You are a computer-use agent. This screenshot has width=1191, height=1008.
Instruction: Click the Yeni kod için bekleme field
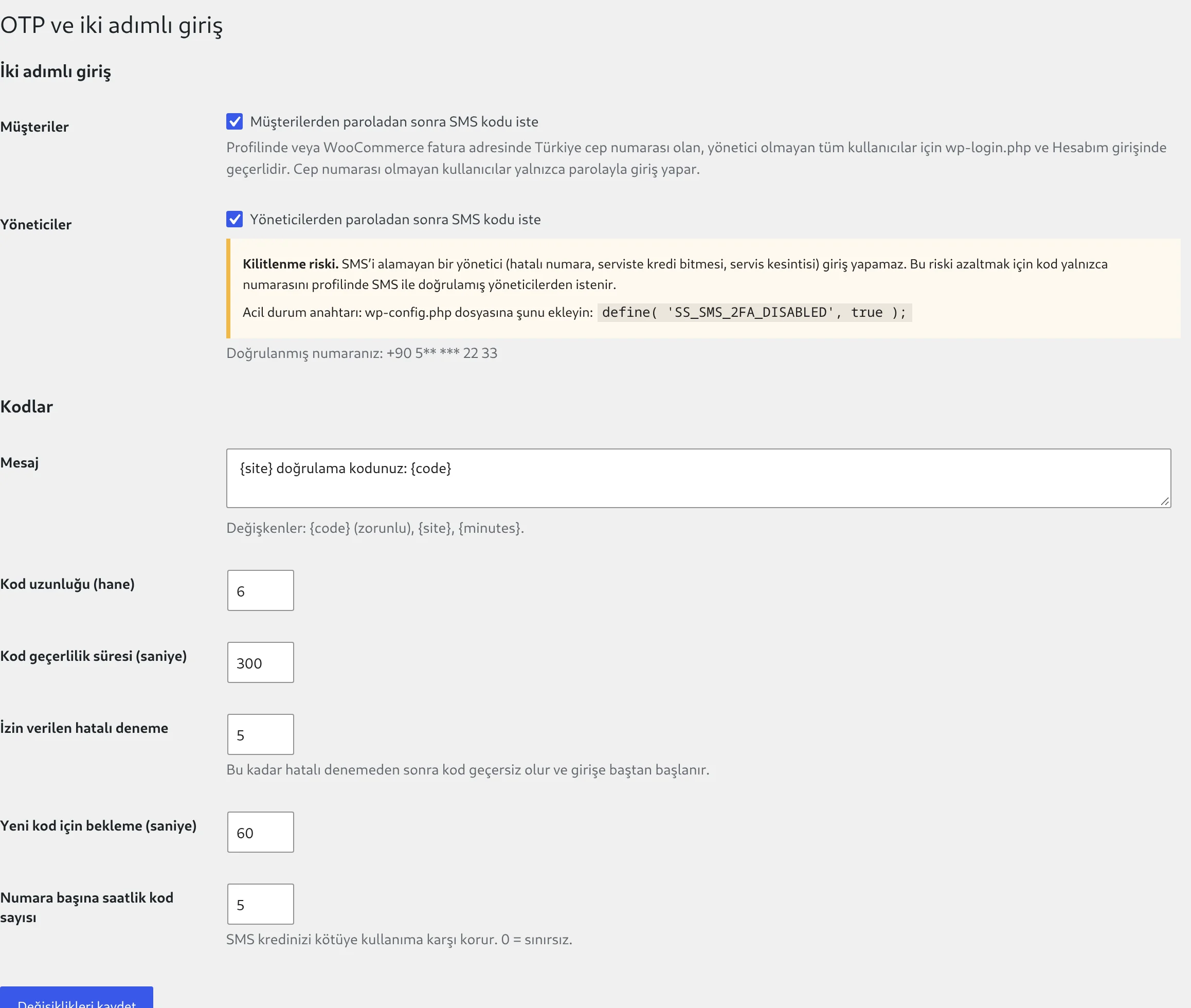(x=261, y=832)
